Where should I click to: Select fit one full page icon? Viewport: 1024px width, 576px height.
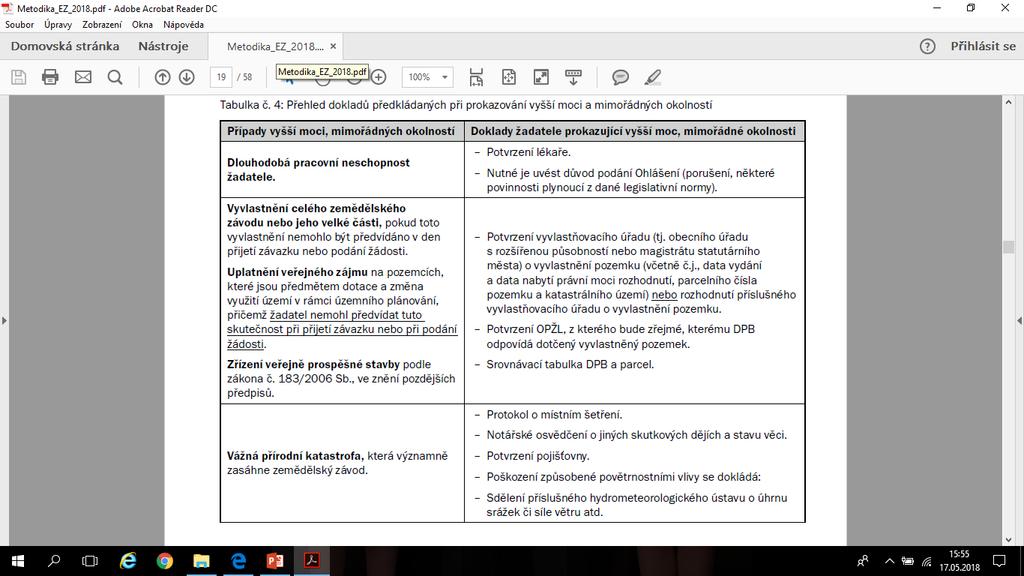tap(509, 77)
